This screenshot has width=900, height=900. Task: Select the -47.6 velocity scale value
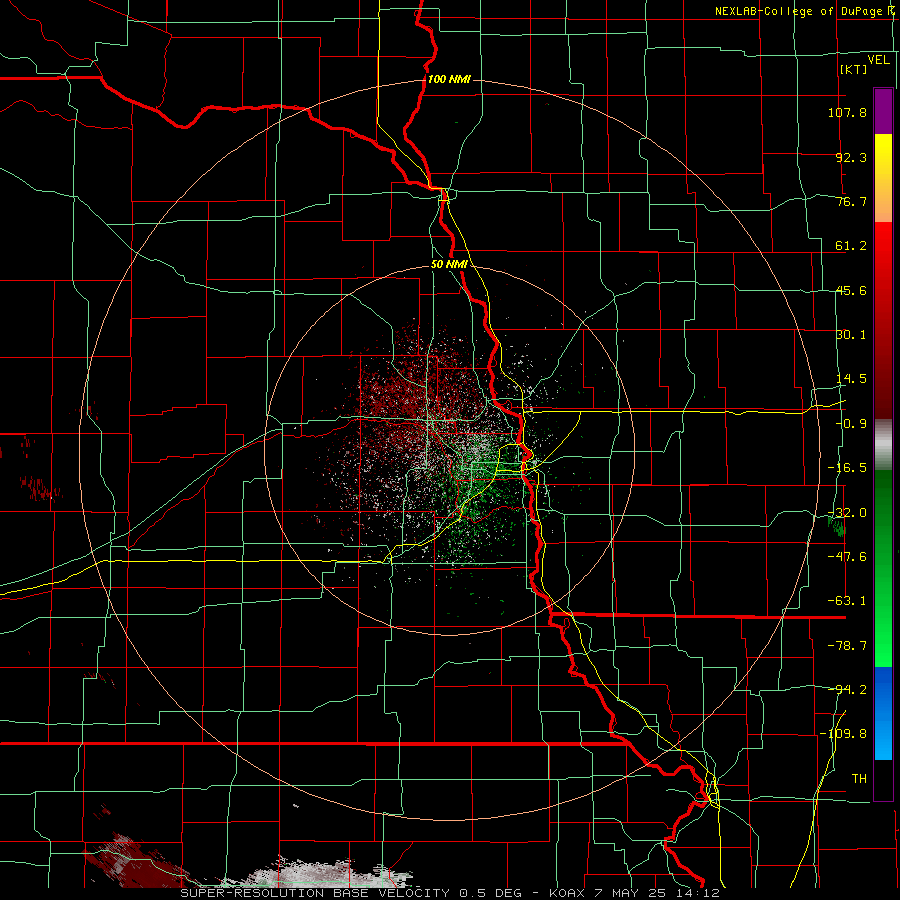(x=847, y=557)
